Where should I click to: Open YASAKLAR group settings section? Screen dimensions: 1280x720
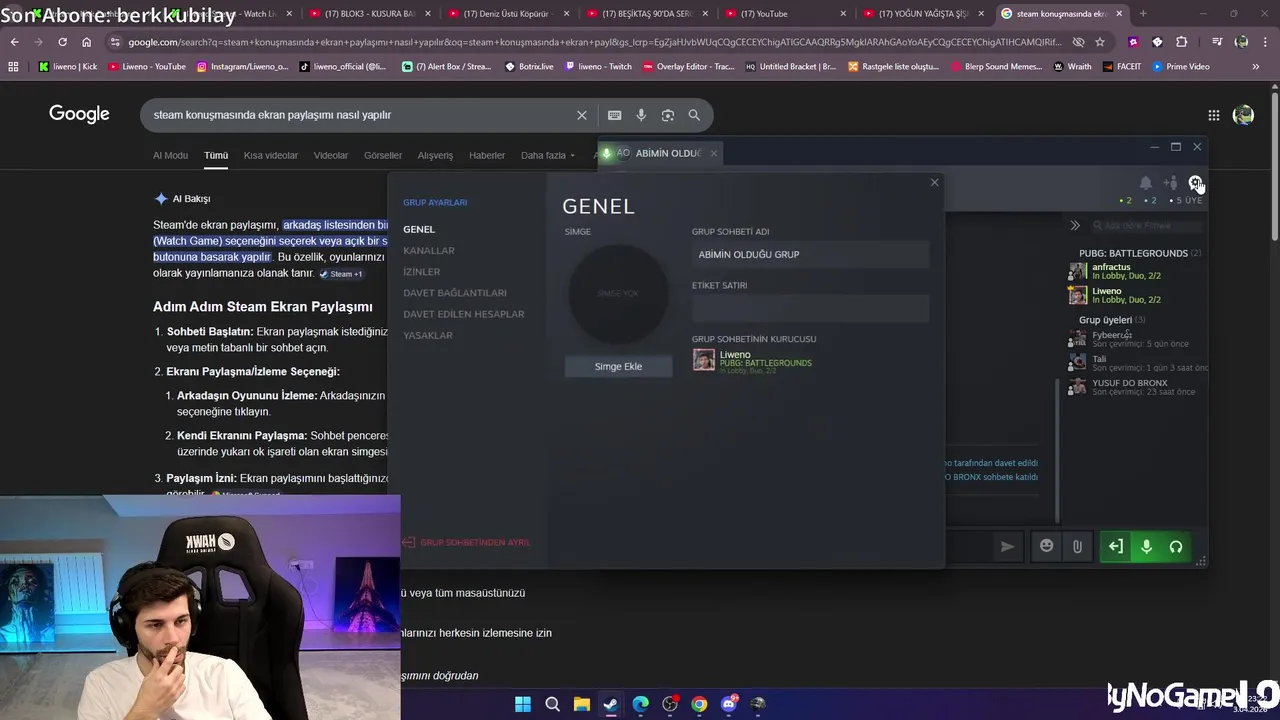428,335
